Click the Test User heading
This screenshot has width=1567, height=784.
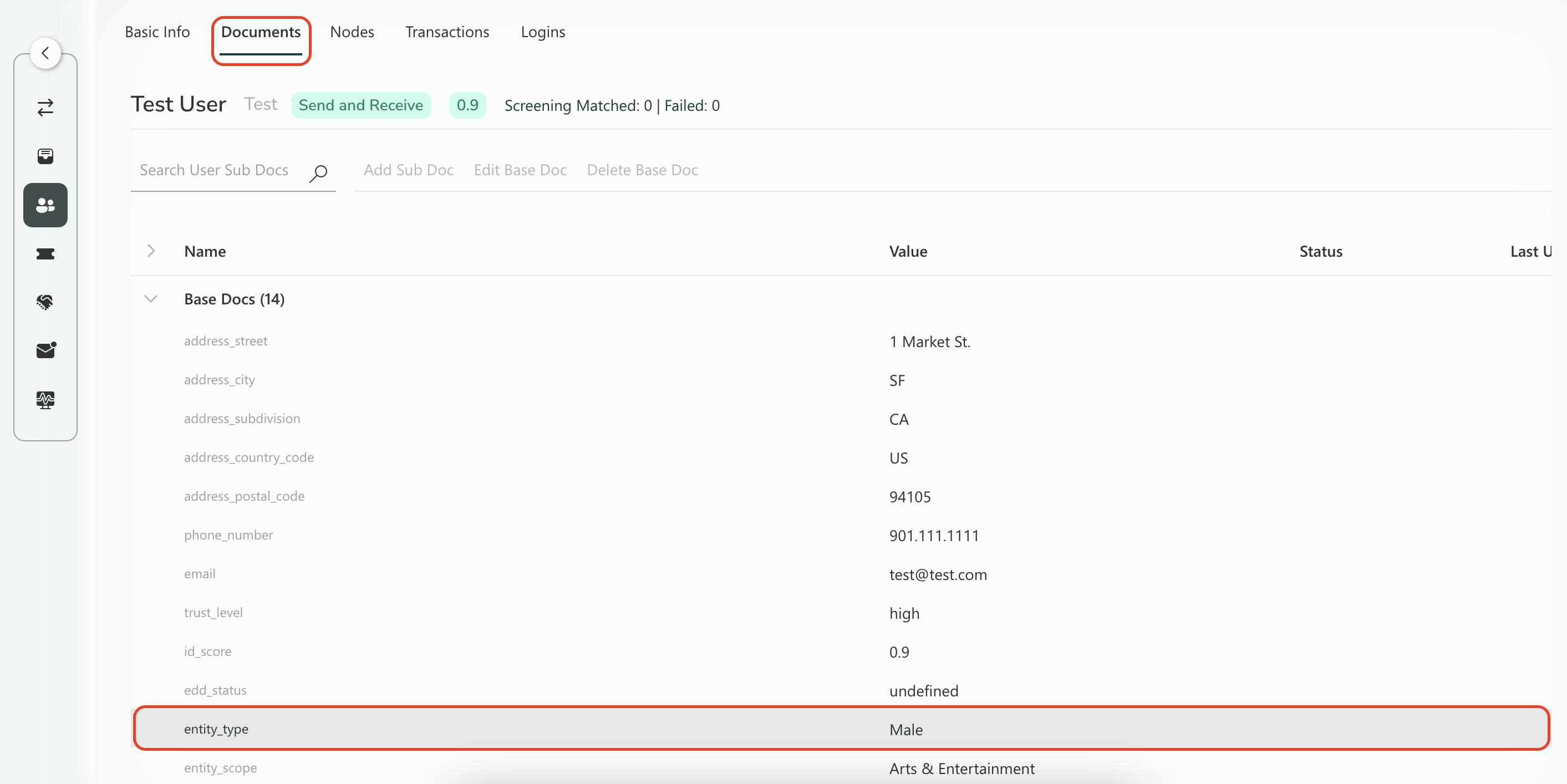(x=178, y=105)
